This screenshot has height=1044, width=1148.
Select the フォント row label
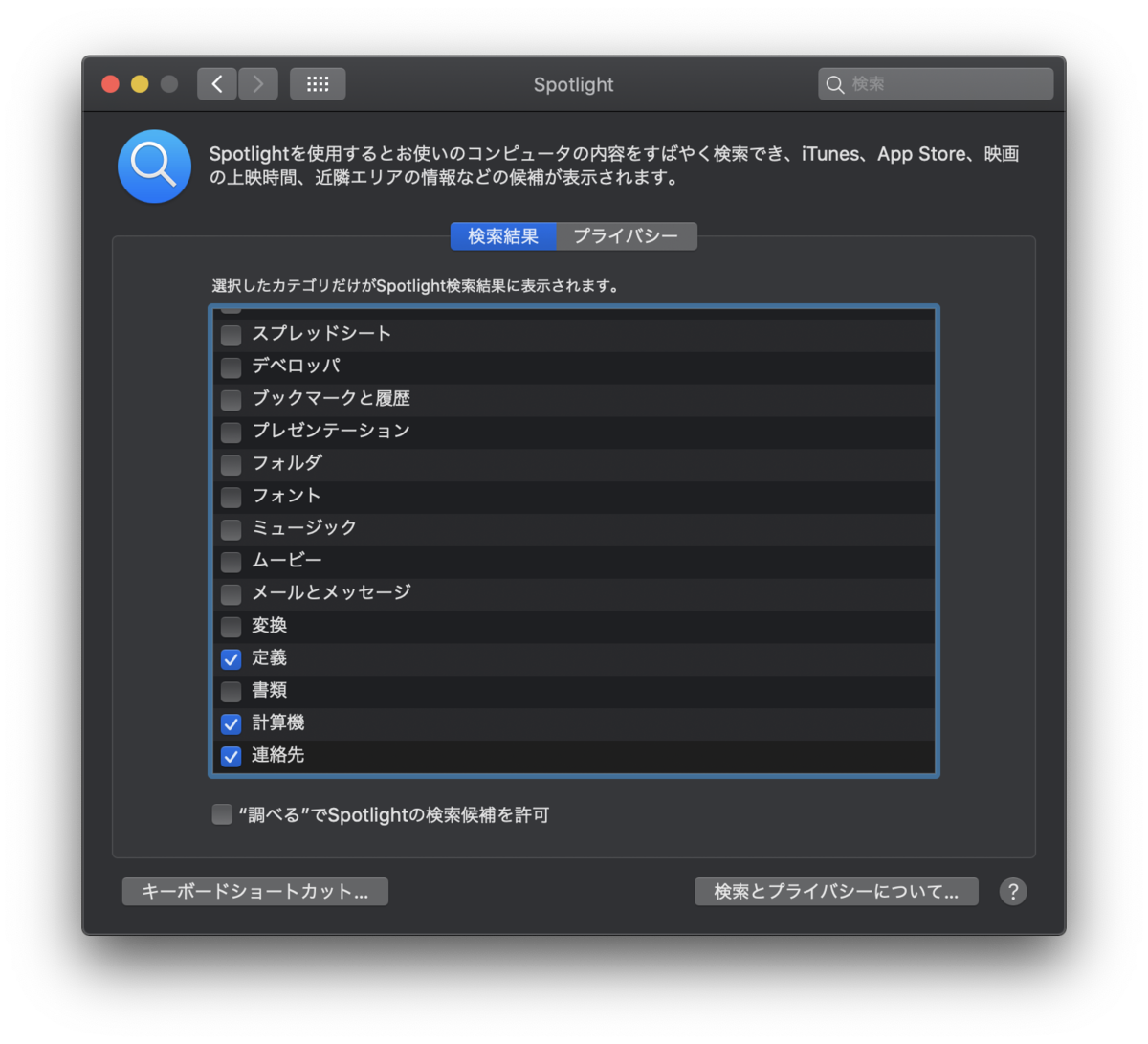286,497
